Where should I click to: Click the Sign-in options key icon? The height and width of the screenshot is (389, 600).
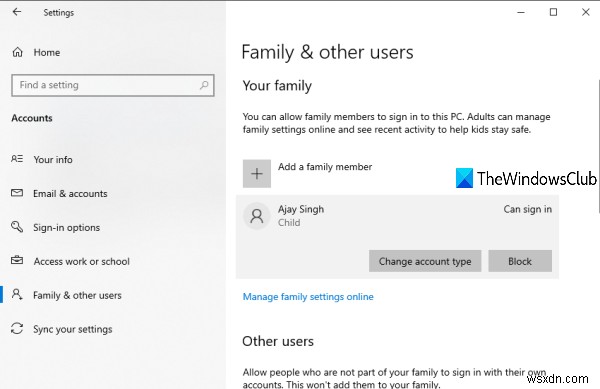point(17,226)
